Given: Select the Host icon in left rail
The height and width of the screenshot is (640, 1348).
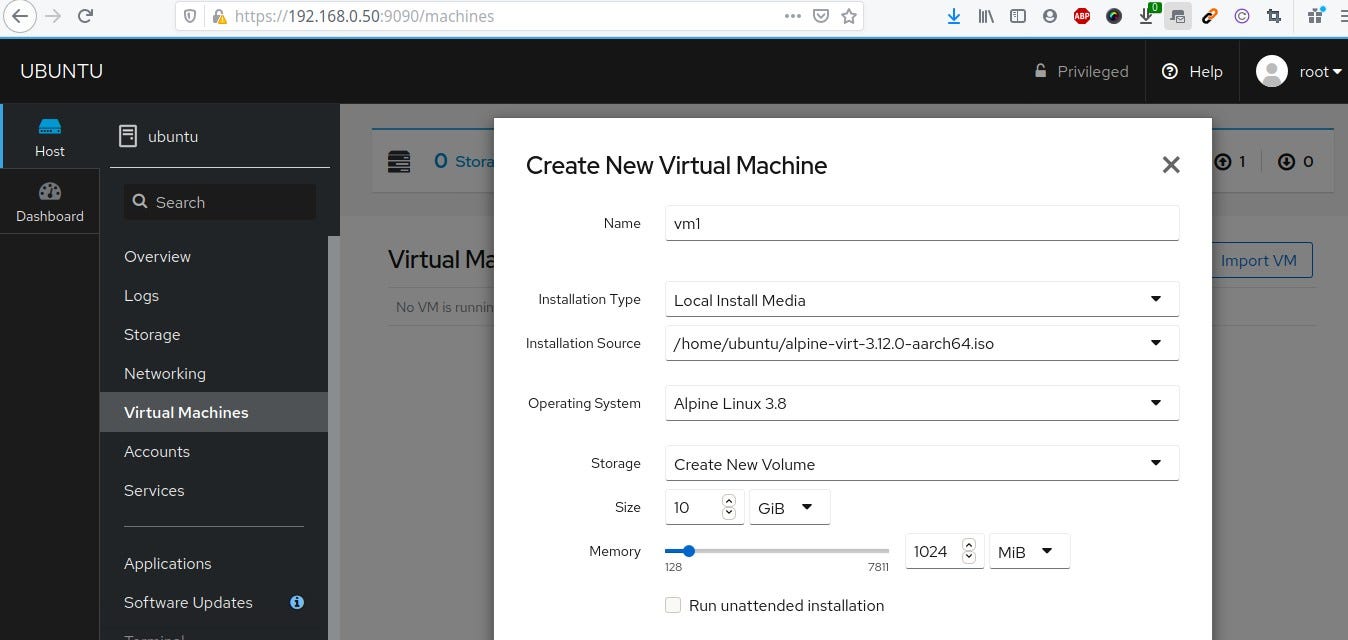Looking at the screenshot, I should point(50,137).
